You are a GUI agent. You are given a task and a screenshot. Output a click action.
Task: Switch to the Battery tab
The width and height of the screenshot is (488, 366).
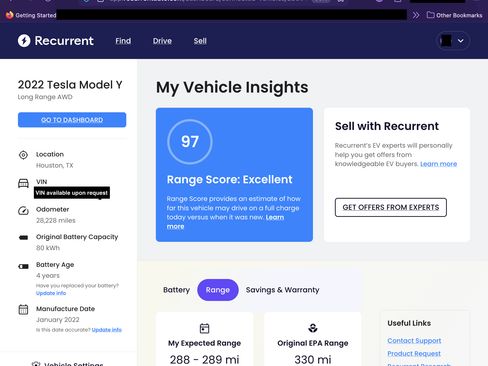click(x=176, y=290)
